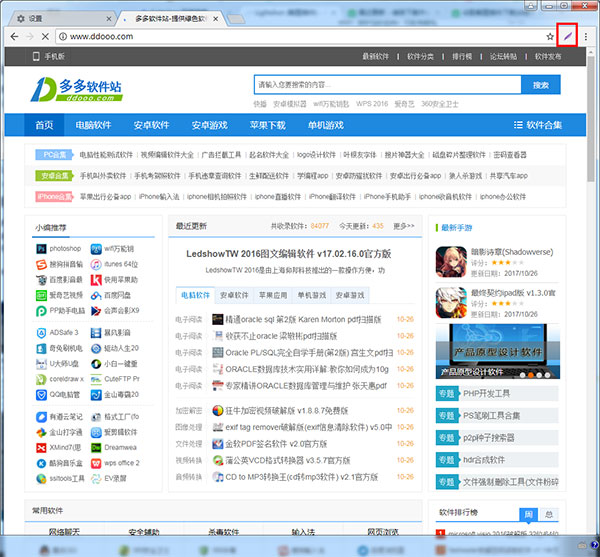Open 电脑软件 in the blue nav bar
600x557 pixels.
[x=93, y=125]
